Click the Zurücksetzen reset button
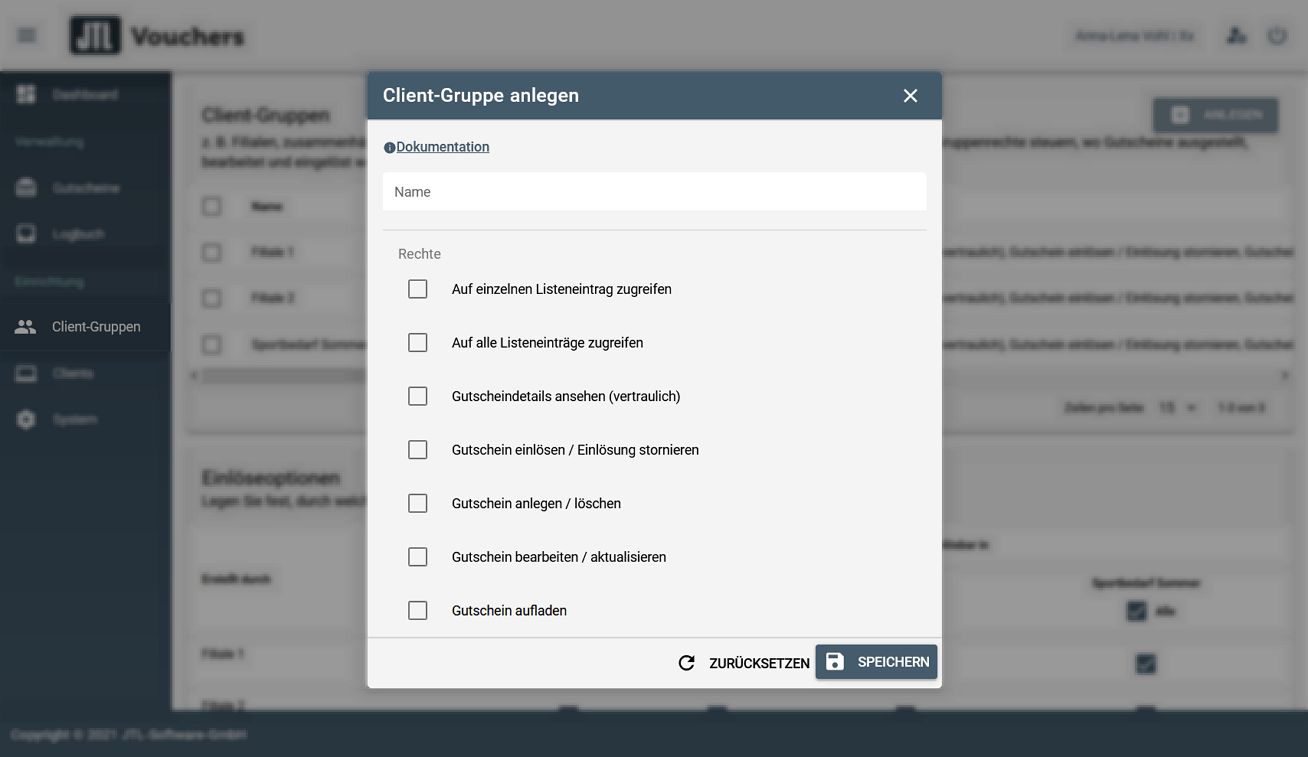Screen dimensions: 1308x757 click(744, 663)
